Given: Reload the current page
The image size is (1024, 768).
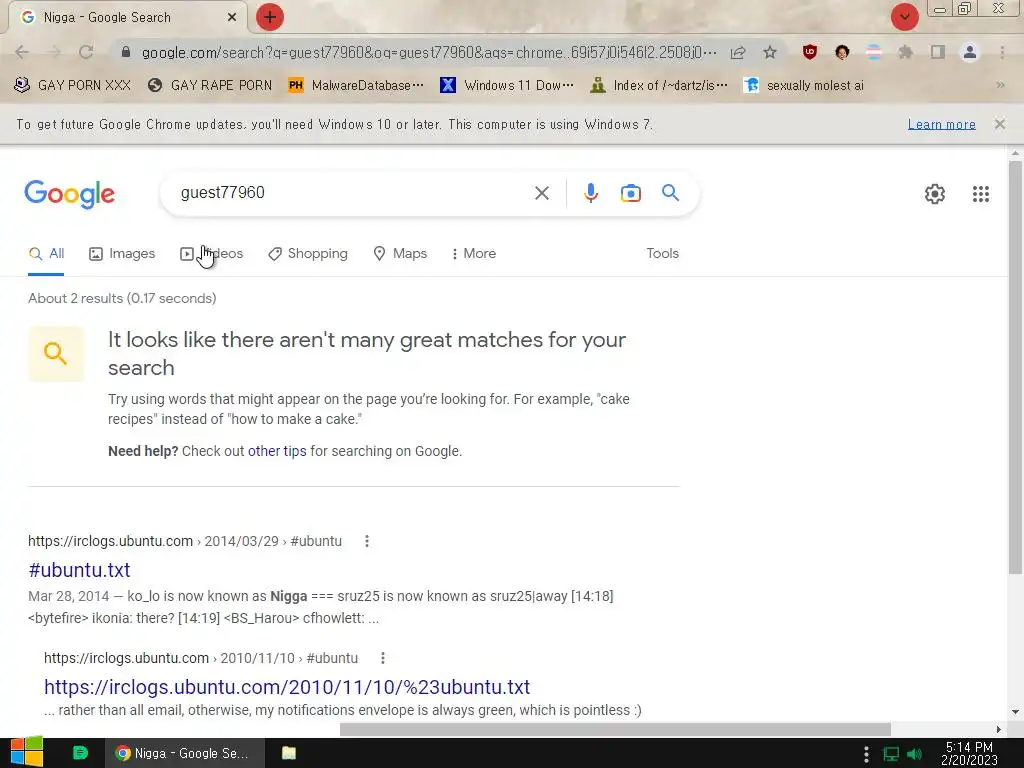Looking at the screenshot, I should 86,52.
